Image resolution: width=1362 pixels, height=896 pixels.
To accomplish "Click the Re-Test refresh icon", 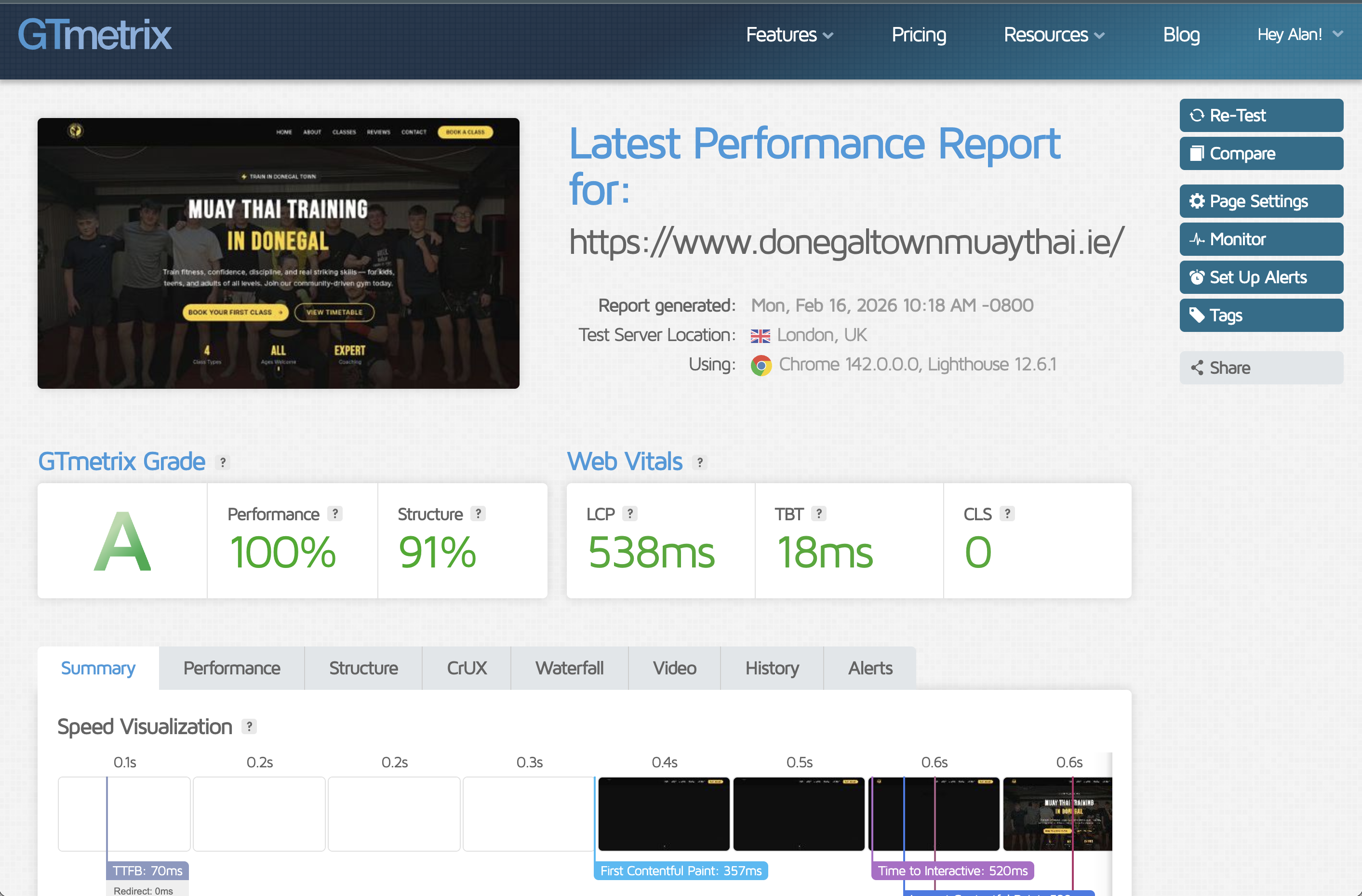I will click(1198, 115).
